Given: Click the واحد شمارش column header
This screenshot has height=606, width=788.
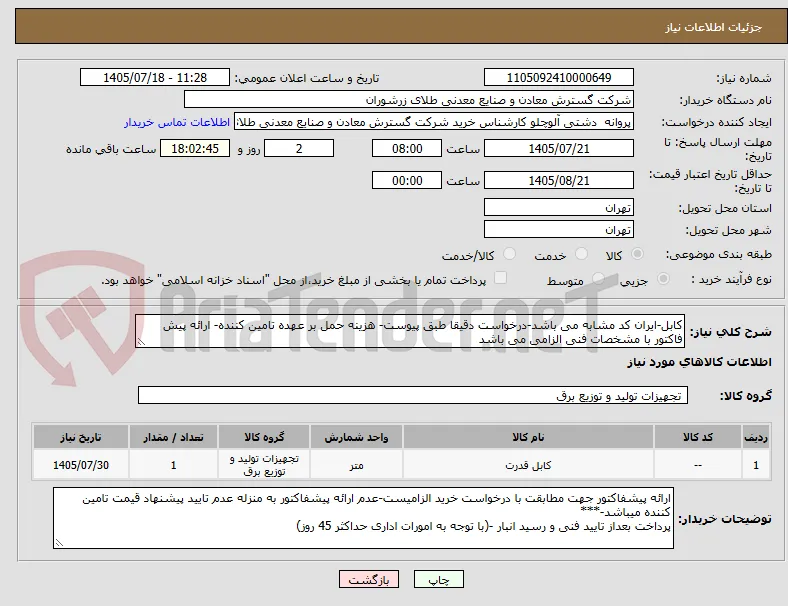Looking at the screenshot, I should click(x=356, y=437).
